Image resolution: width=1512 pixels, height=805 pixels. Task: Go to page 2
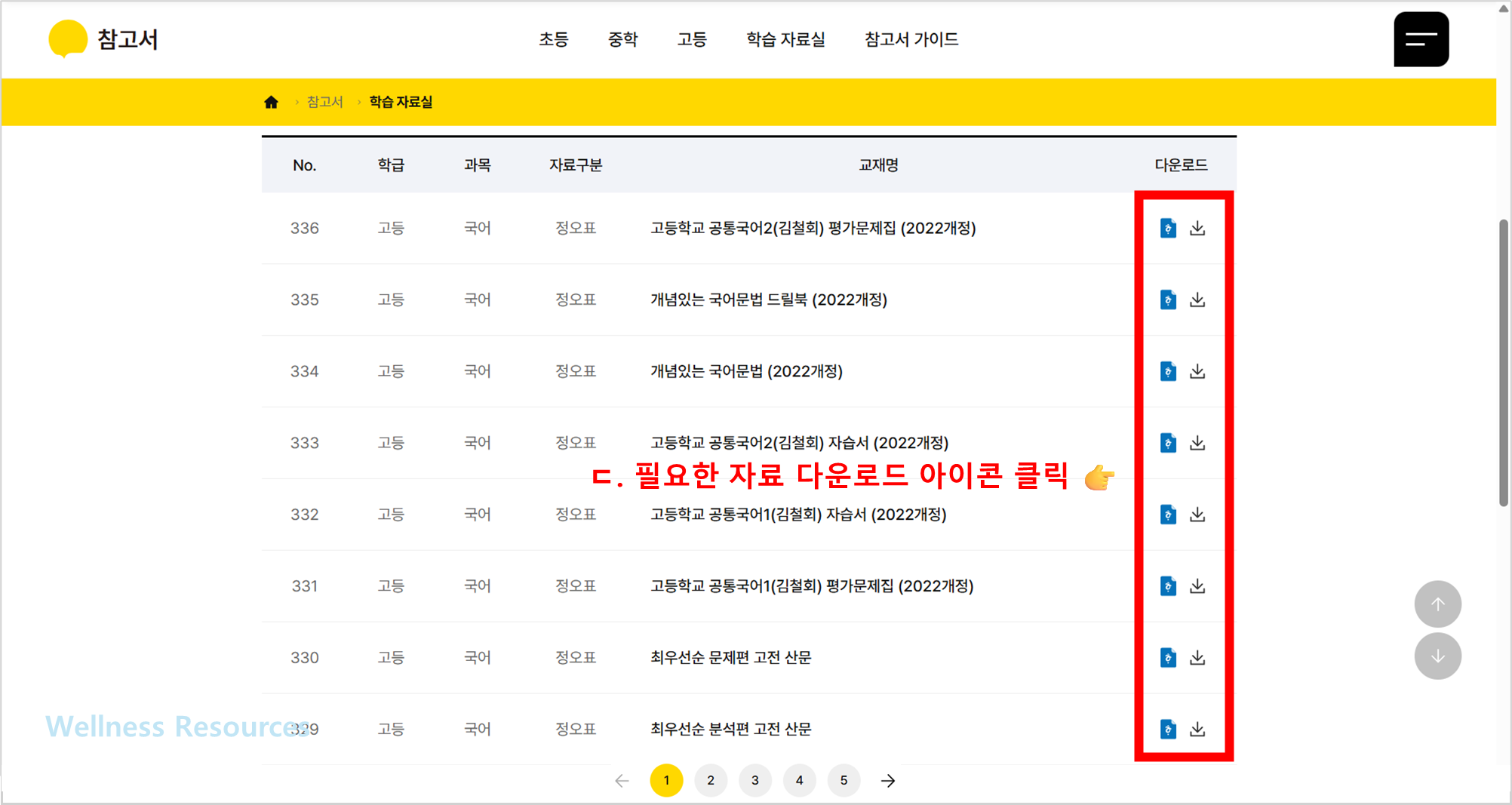point(711,780)
